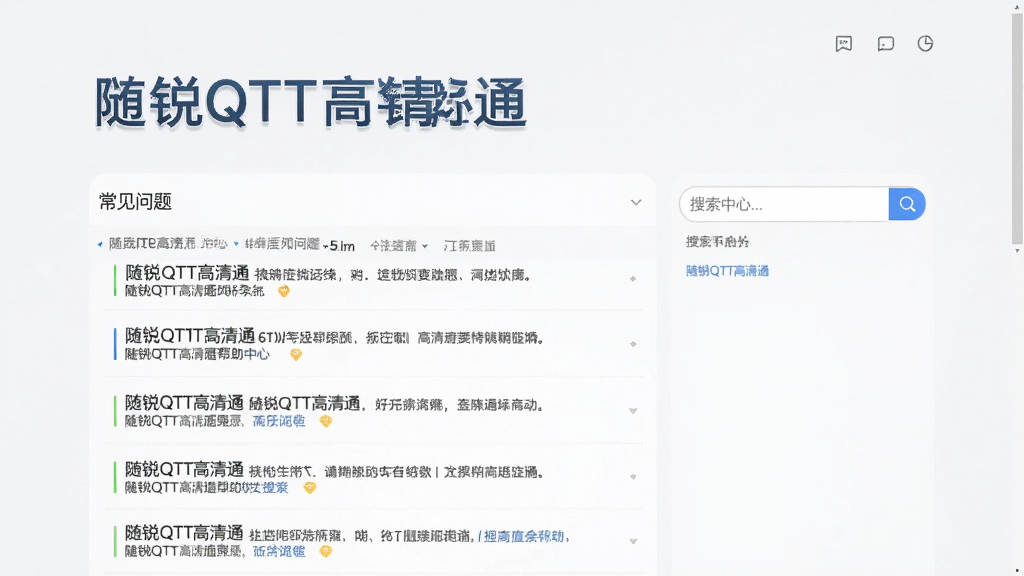Focus the 搜索中心 search field
The height and width of the screenshot is (576, 1024).
[x=784, y=204]
